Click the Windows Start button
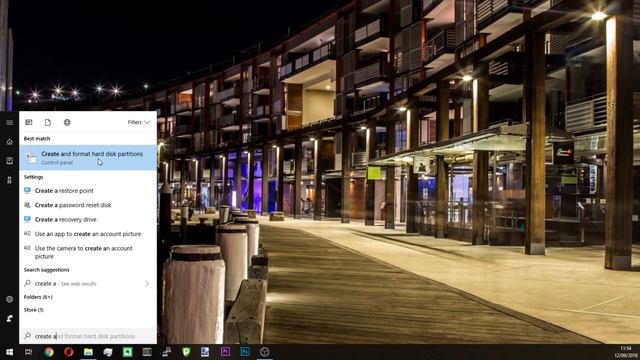This screenshot has height=360, width=640. click(x=9, y=352)
